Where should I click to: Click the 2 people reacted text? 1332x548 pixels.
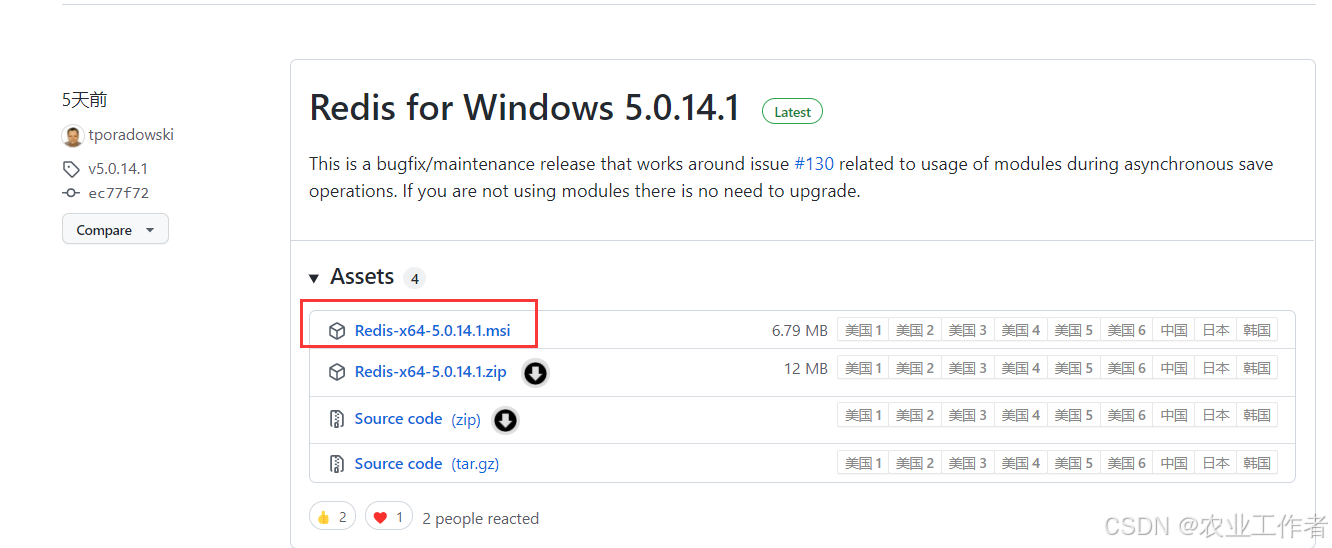480,518
